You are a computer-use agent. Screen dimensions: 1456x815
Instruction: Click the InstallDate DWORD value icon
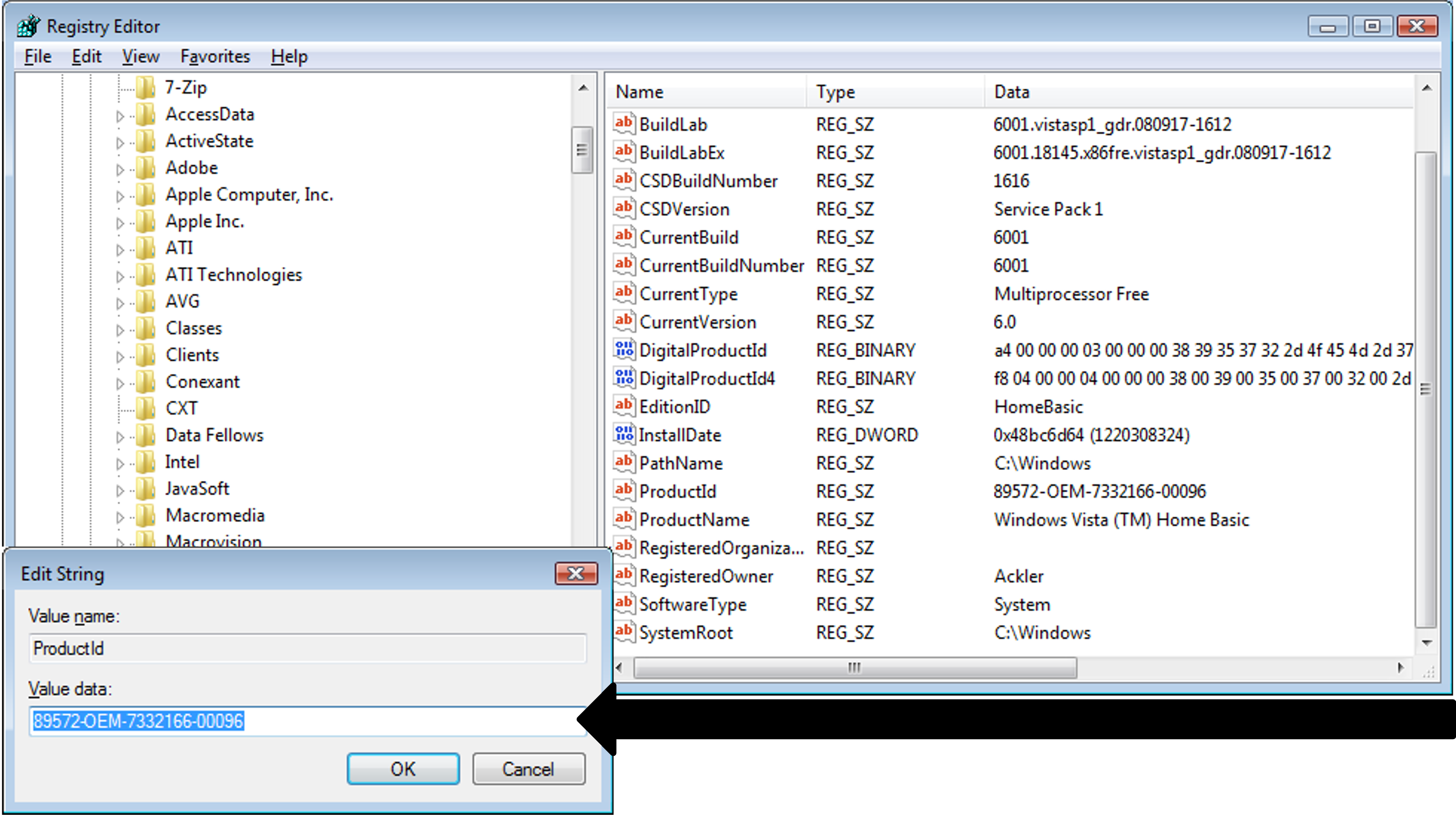click(624, 434)
